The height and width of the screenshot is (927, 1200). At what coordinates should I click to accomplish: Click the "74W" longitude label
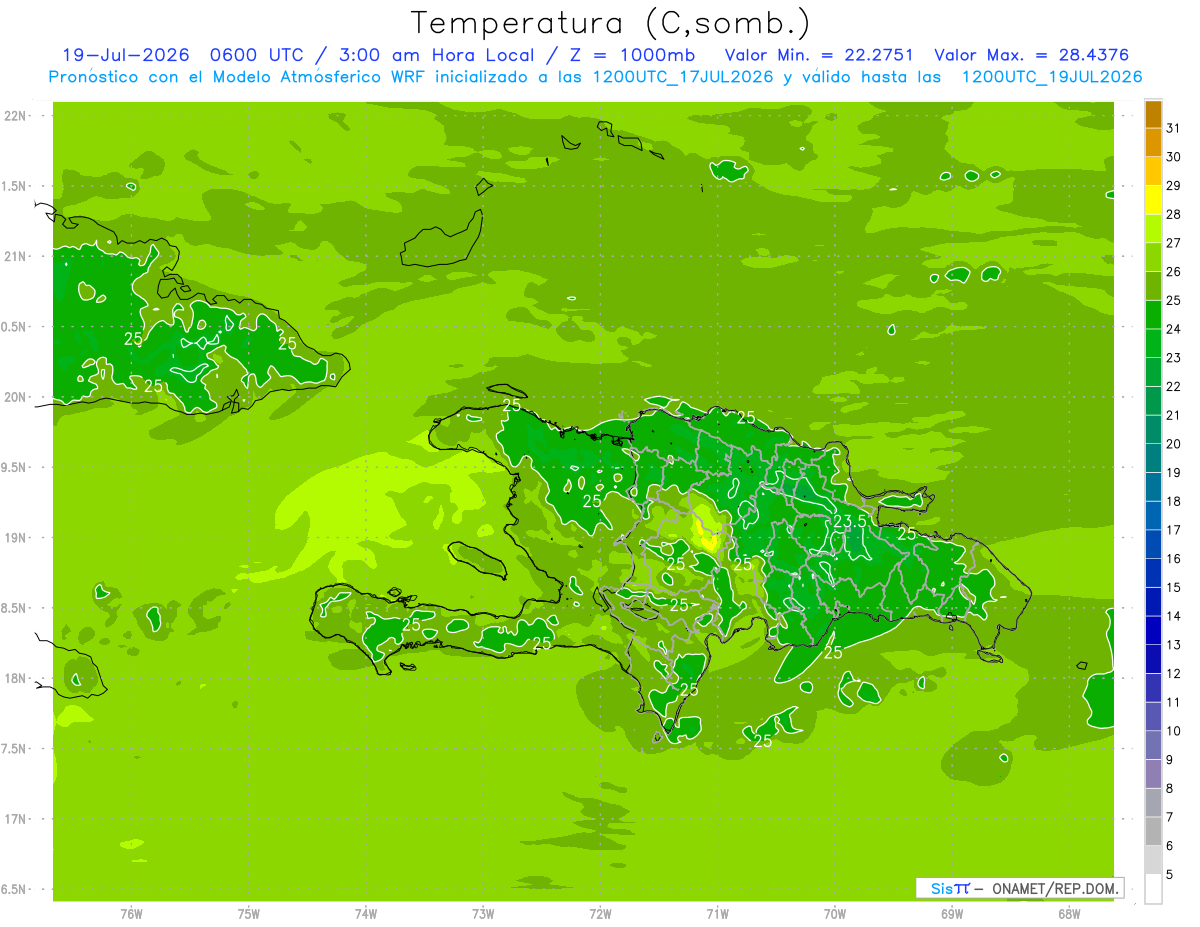(366, 913)
